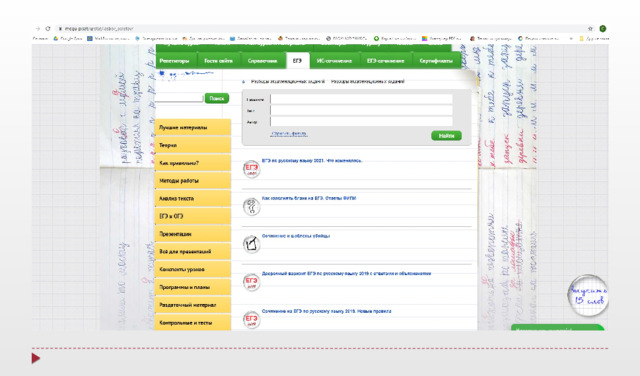Open the Google Docs bookmark in the bookmarks bar
640x376 pixels.
click(68, 38)
